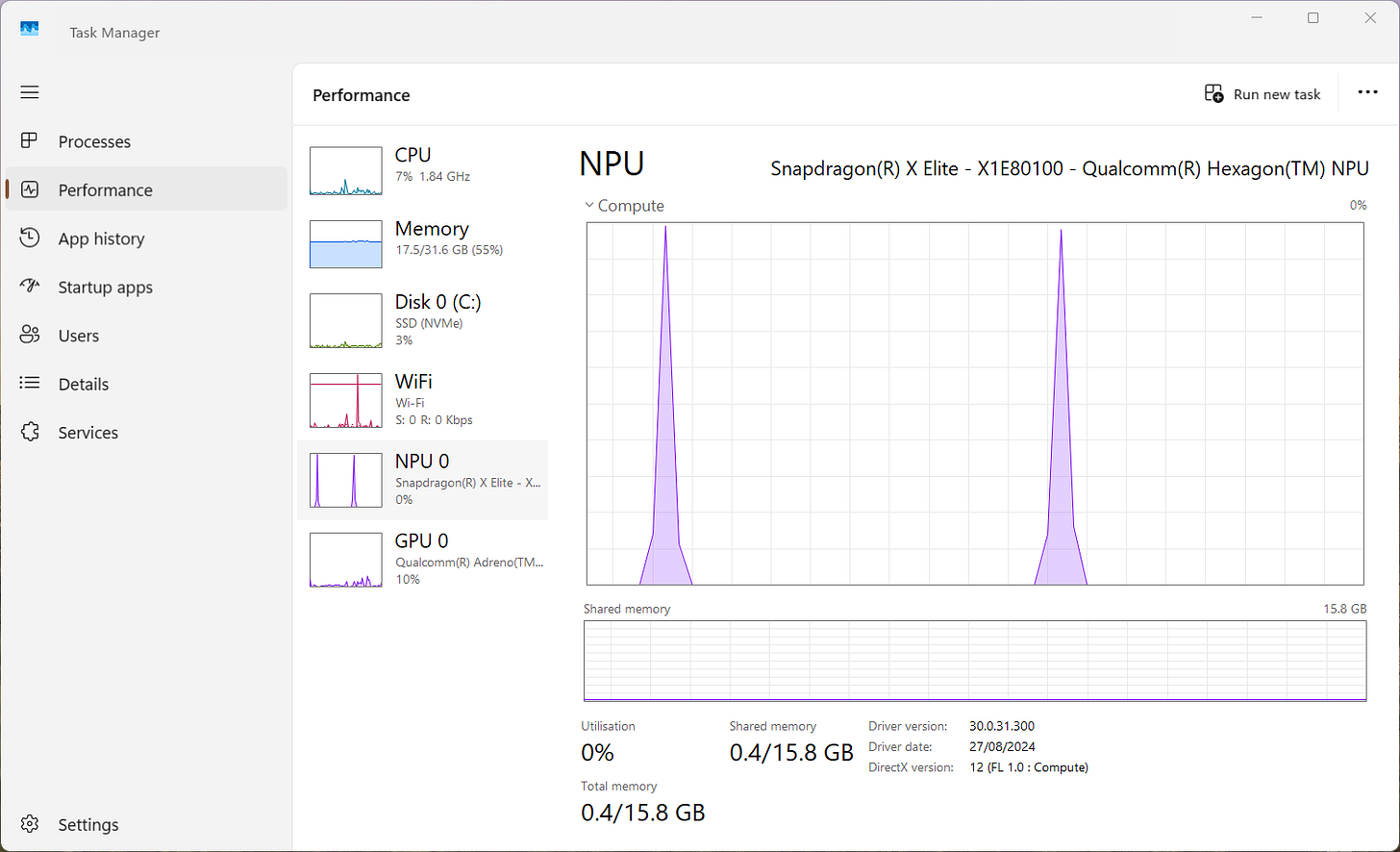Click the Utilisation 0% value

(597, 752)
